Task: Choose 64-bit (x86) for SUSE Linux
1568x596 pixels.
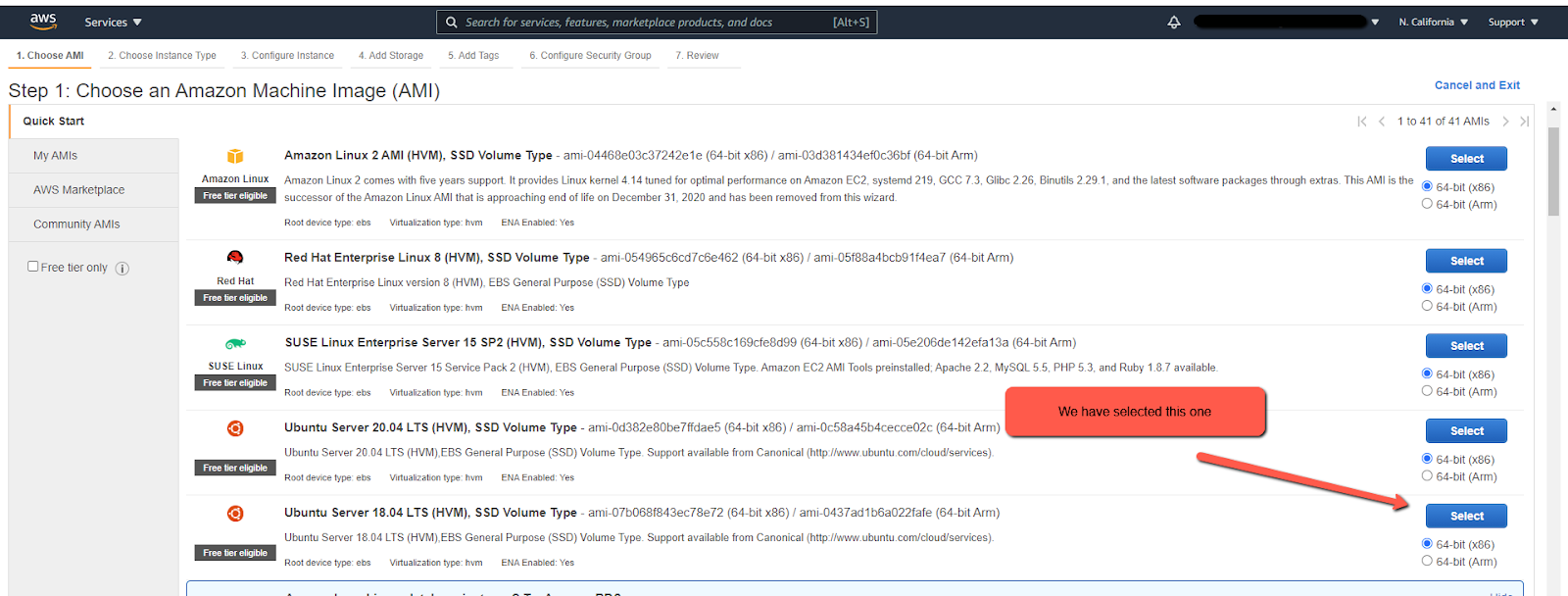Action: click(1427, 373)
